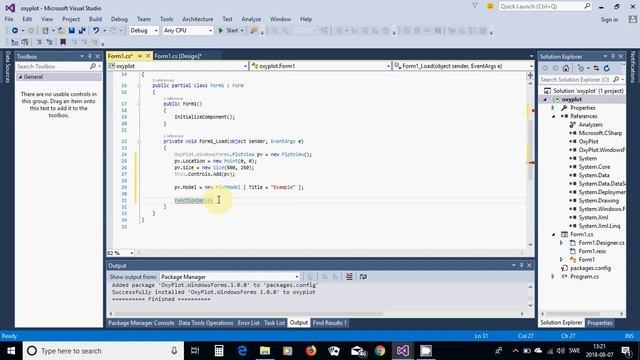This screenshot has height=360, width=640.
Task: Open the Tools menu
Action: 166,19
